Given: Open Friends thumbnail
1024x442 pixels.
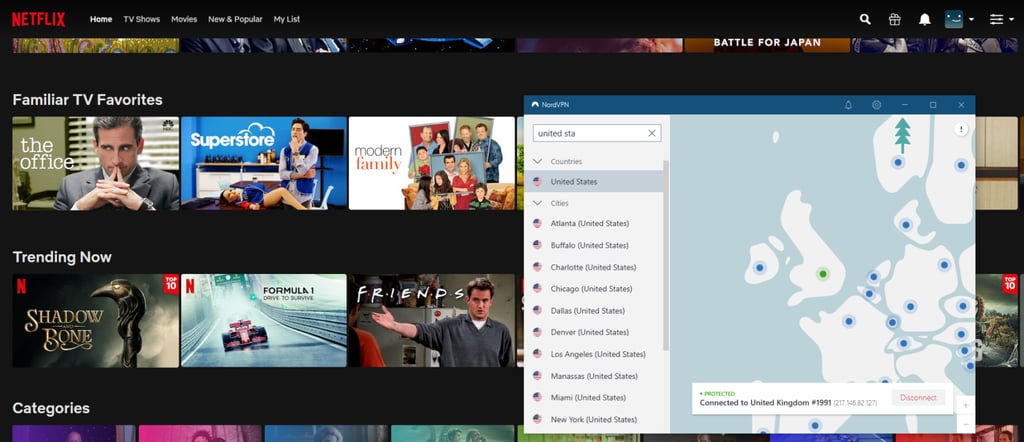Looking at the screenshot, I should click(x=432, y=321).
